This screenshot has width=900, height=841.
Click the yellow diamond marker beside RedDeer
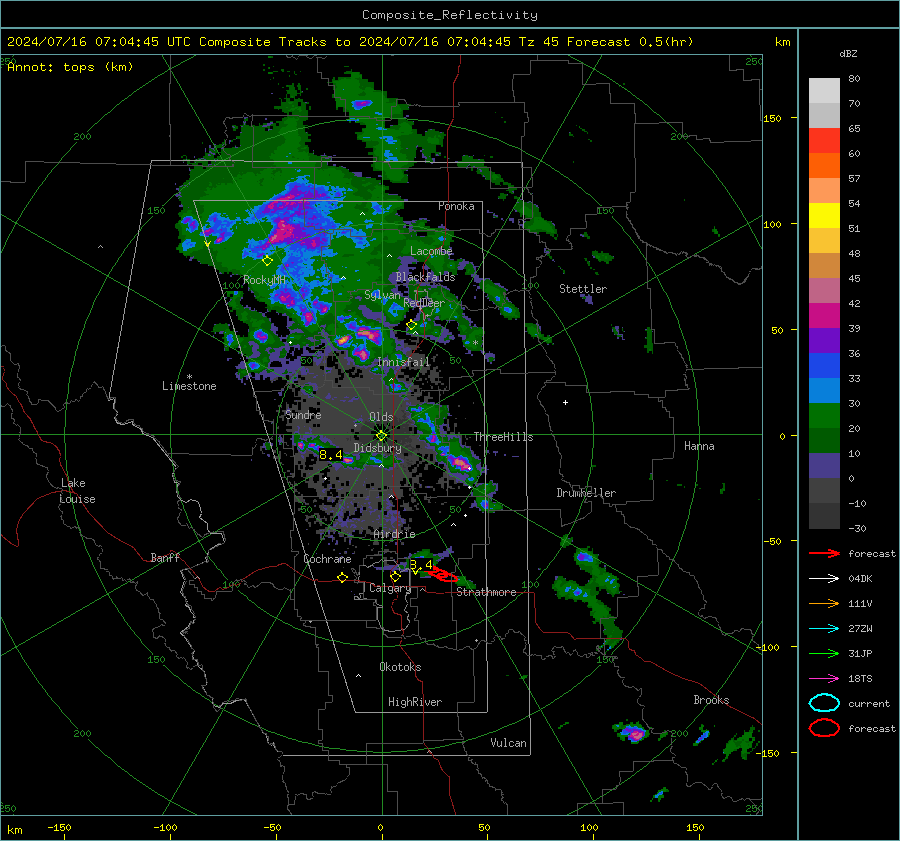click(x=411, y=325)
